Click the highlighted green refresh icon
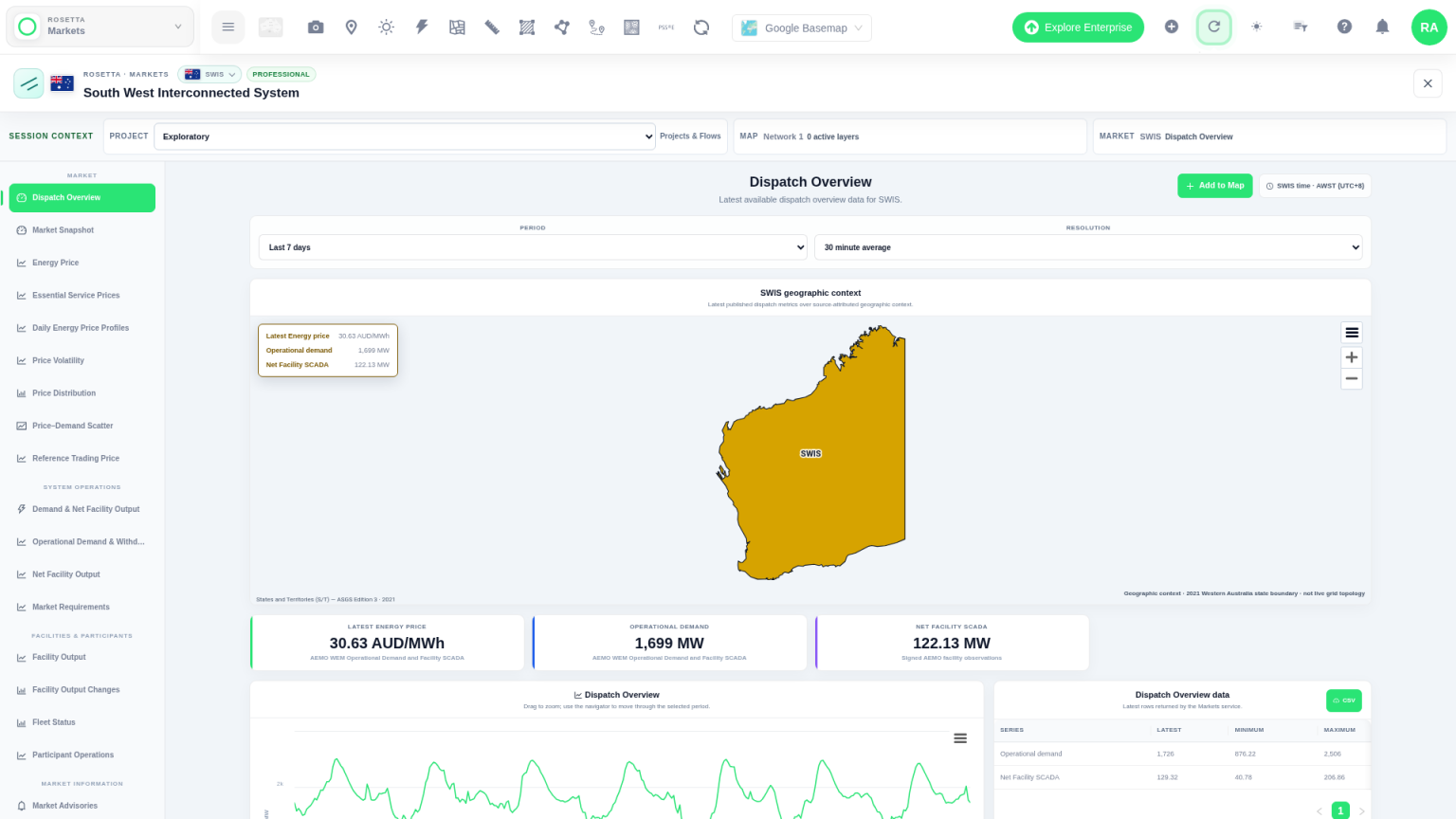This screenshot has width=1456, height=819. click(1214, 27)
